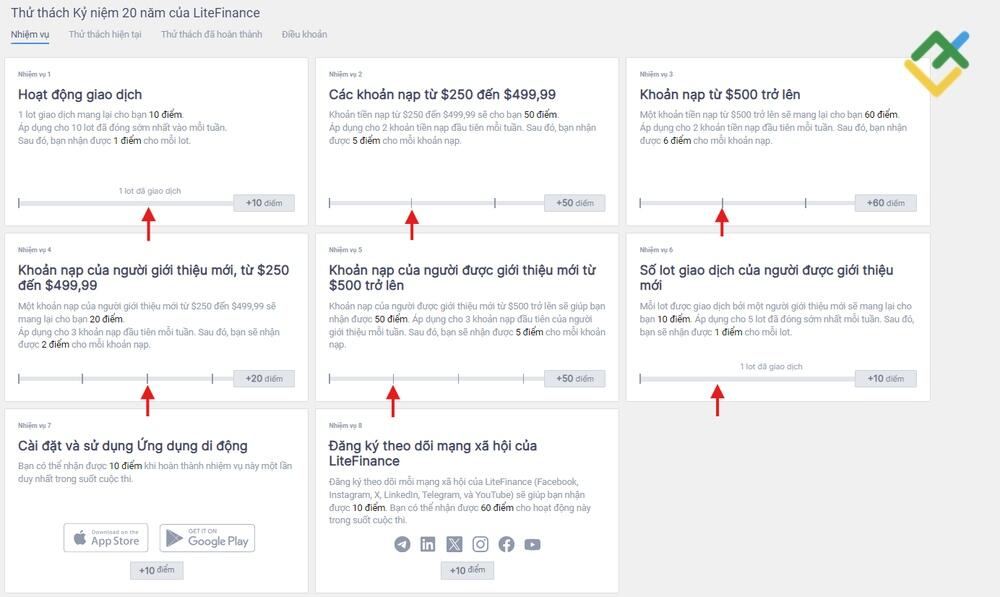The width and height of the screenshot is (1000, 597).
Task: Click progress bar in Nhiệm vụ 5 card
Action: click(x=436, y=378)
